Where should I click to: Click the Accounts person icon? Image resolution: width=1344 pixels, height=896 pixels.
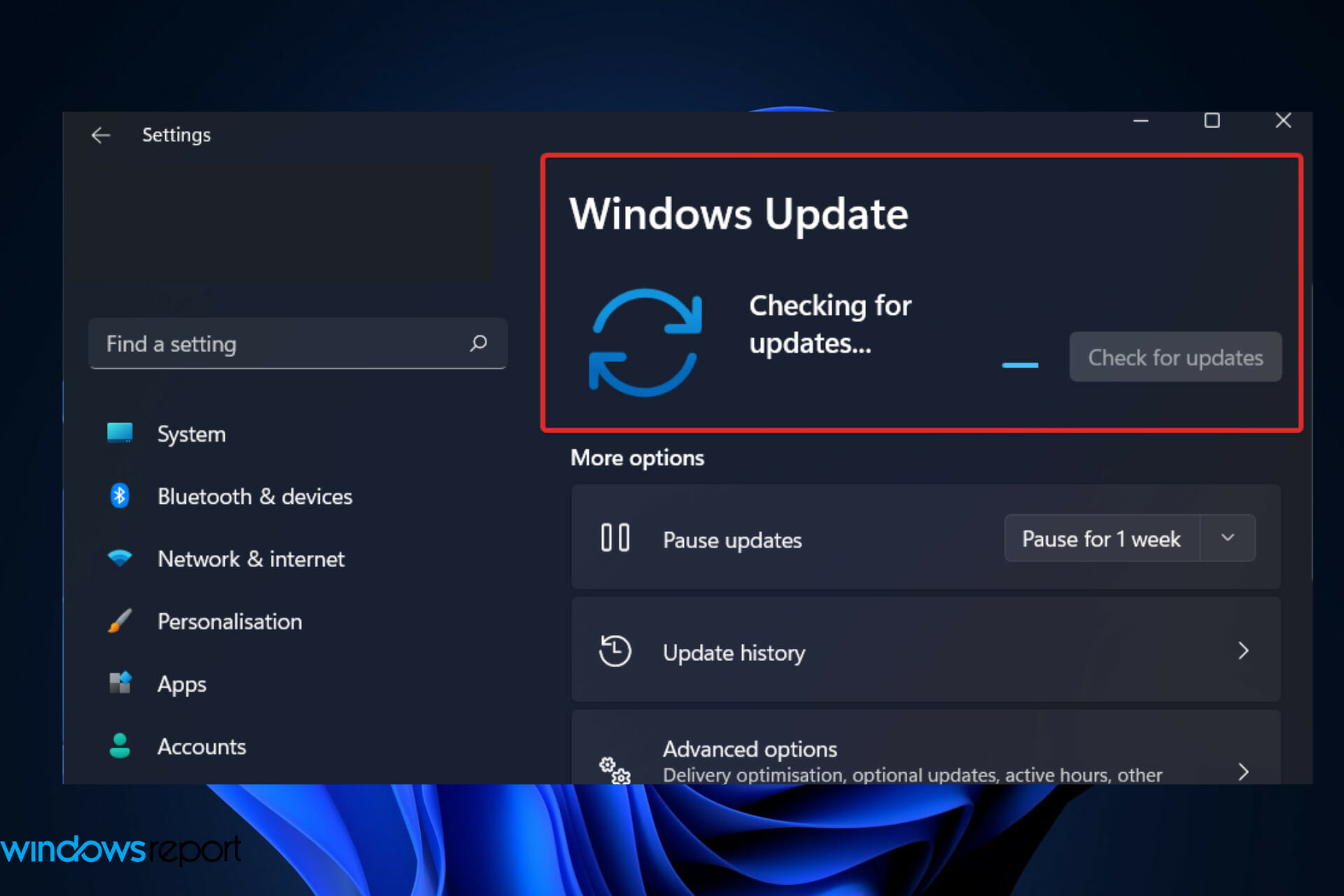coord(120,745)
